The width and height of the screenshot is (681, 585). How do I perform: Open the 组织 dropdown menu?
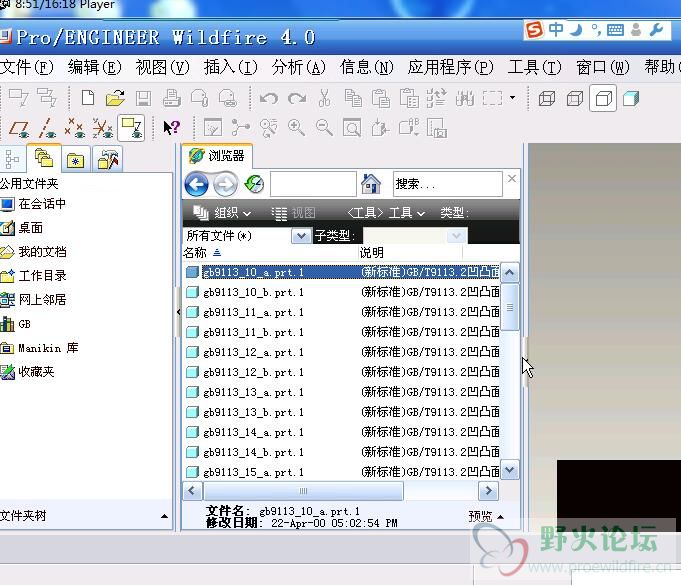(222, 213)
